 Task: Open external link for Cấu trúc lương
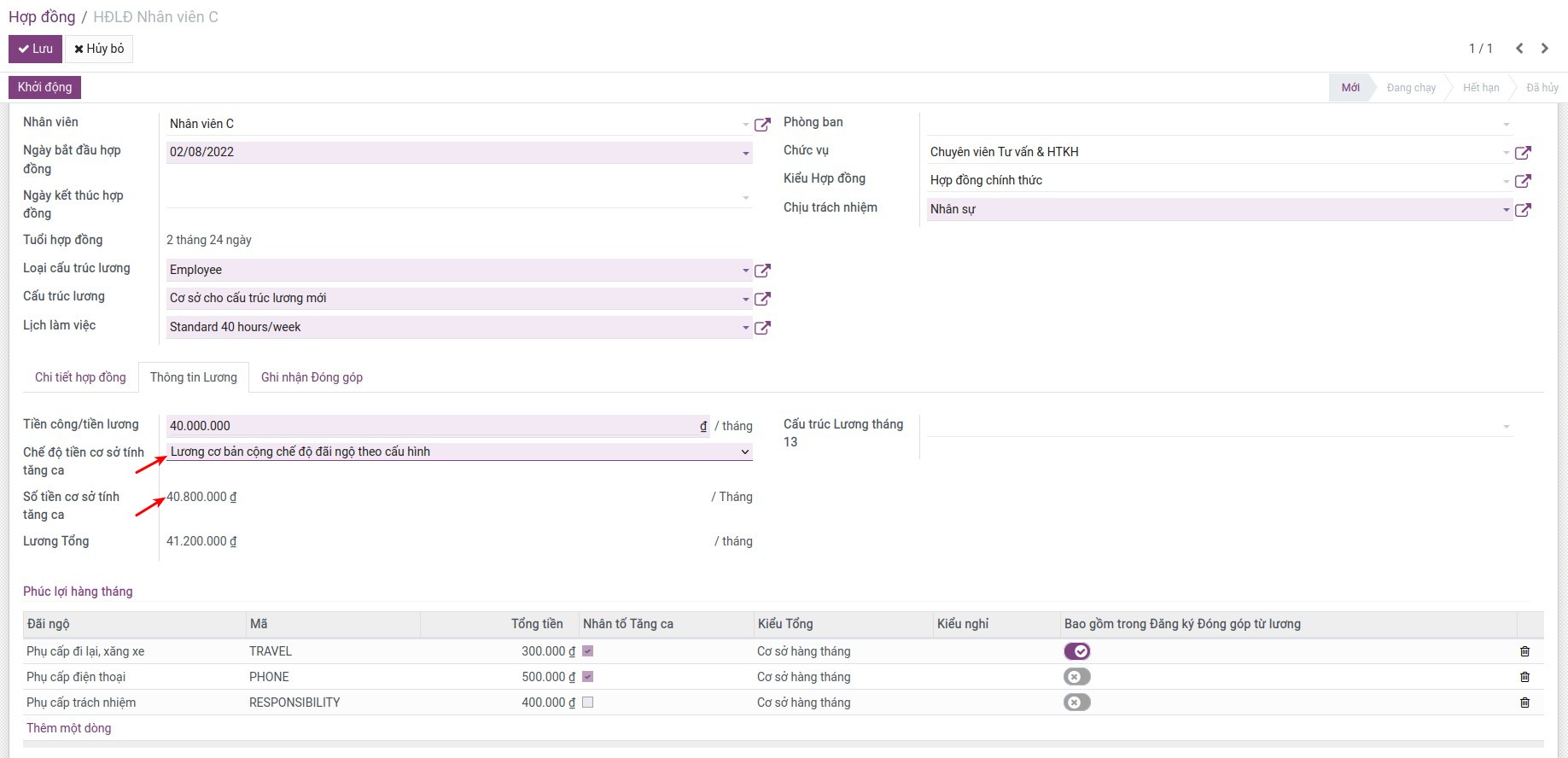[762, 299]
